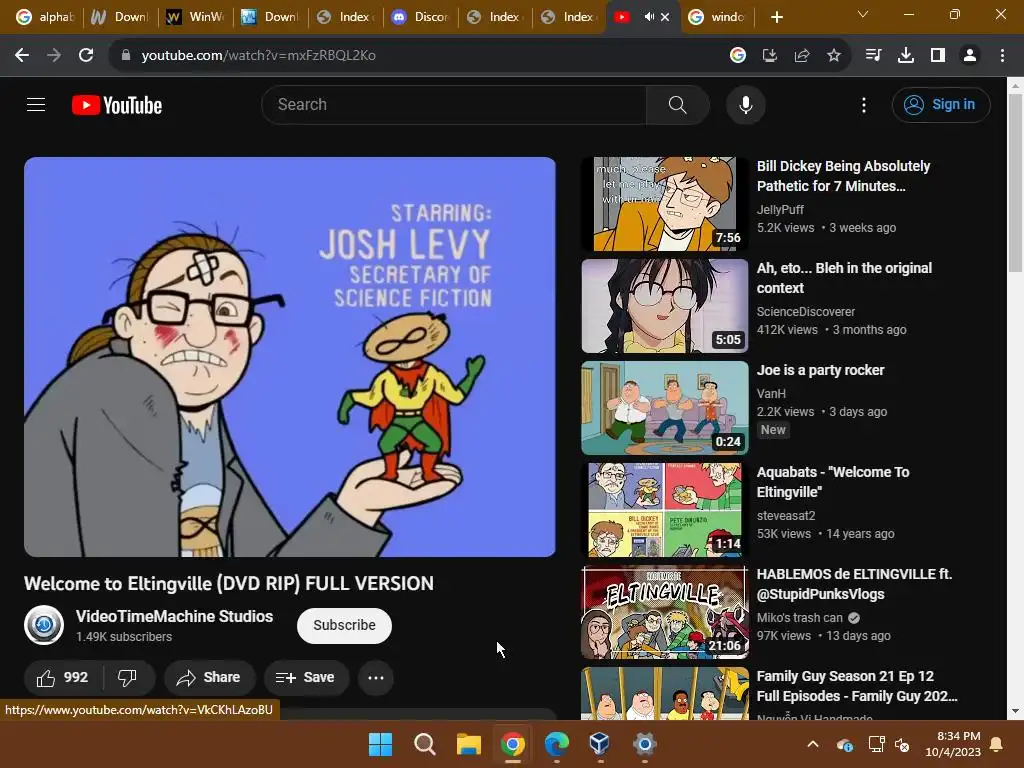1024x768 pixels.
Task: Switch to the WinW tab
Action: (195, 17)
